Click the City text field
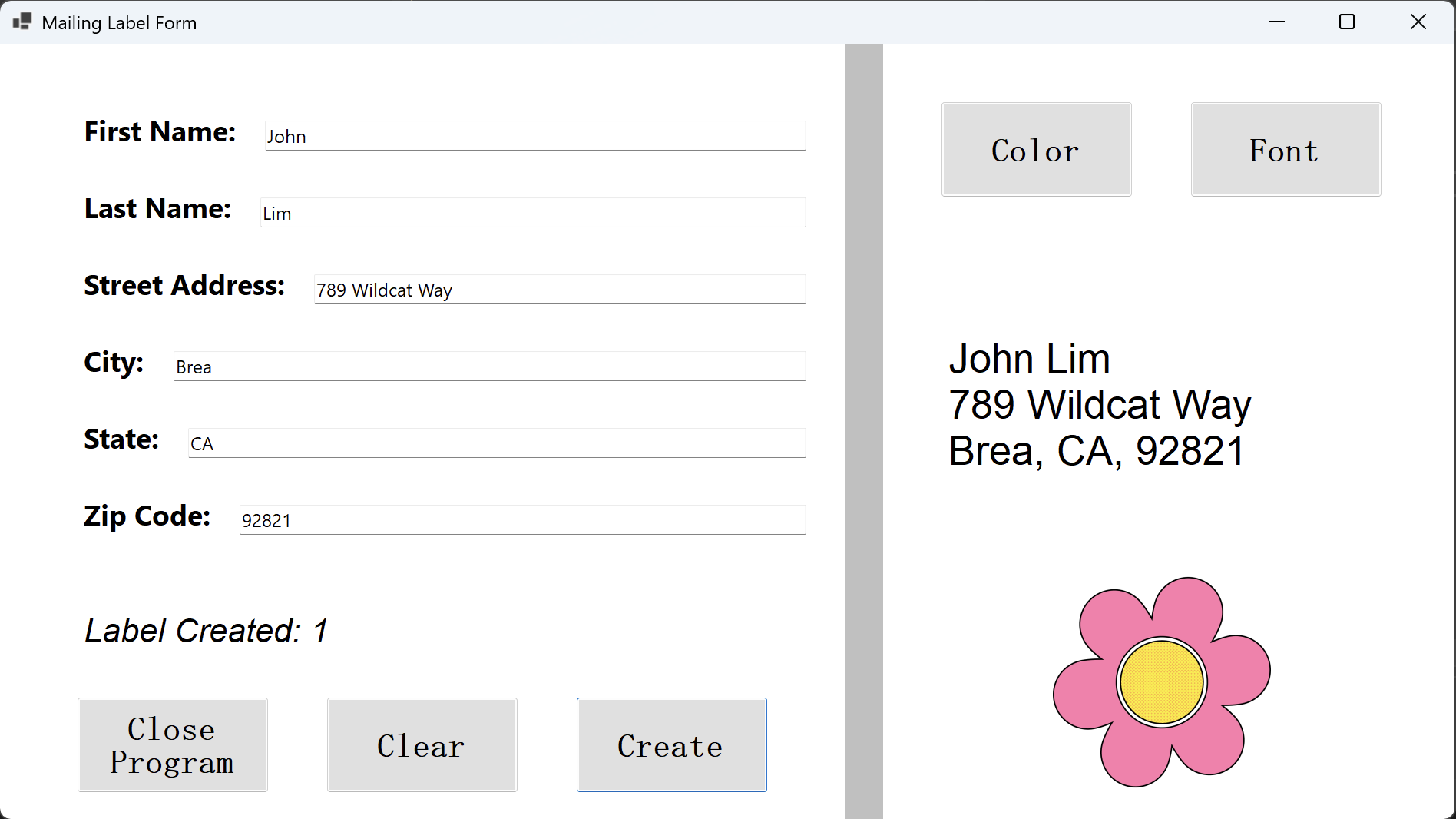The width and height of the screenshot is (1456, 819). [x=489, y=366]
